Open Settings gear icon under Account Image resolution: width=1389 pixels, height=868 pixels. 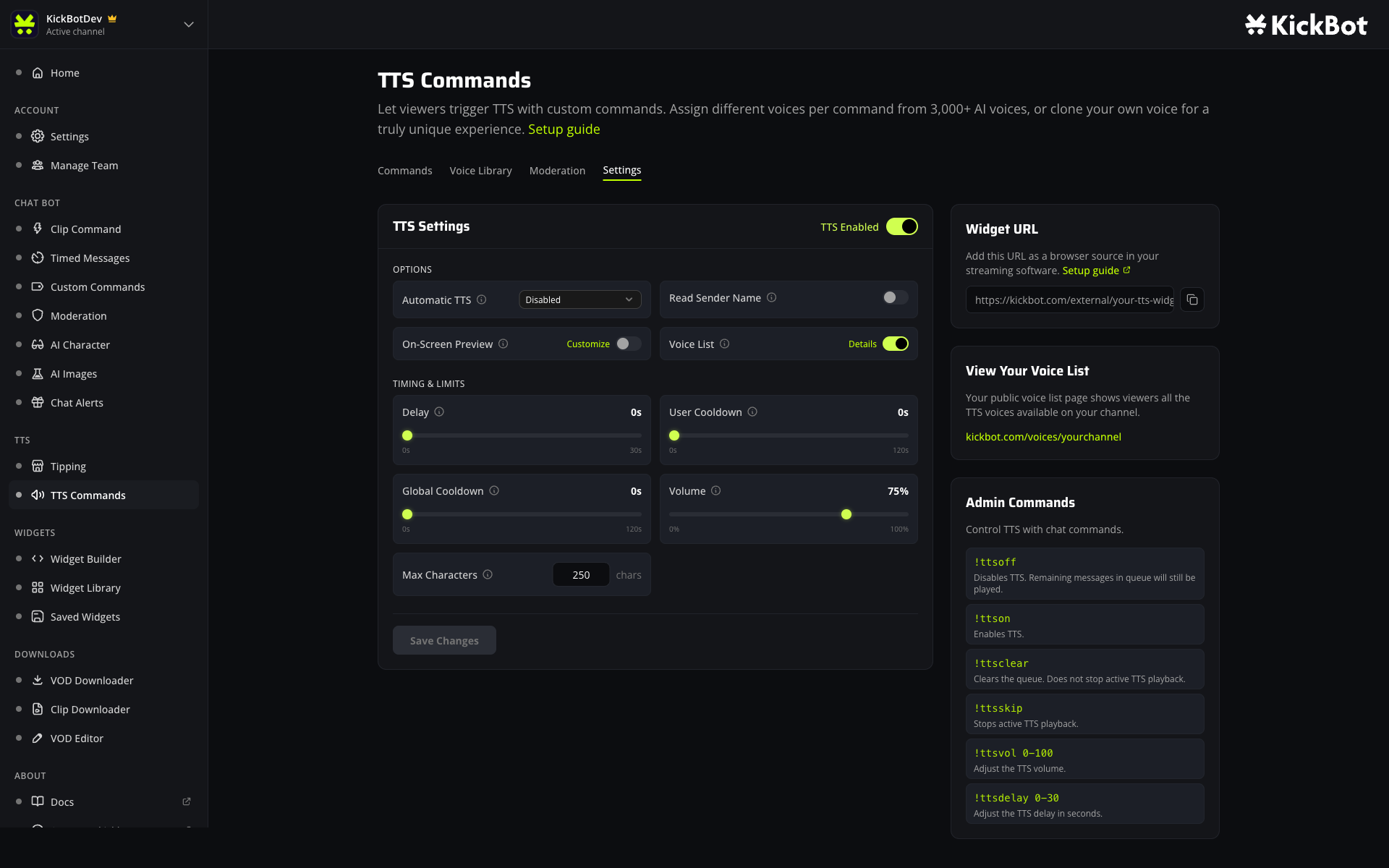click(38, 137)
